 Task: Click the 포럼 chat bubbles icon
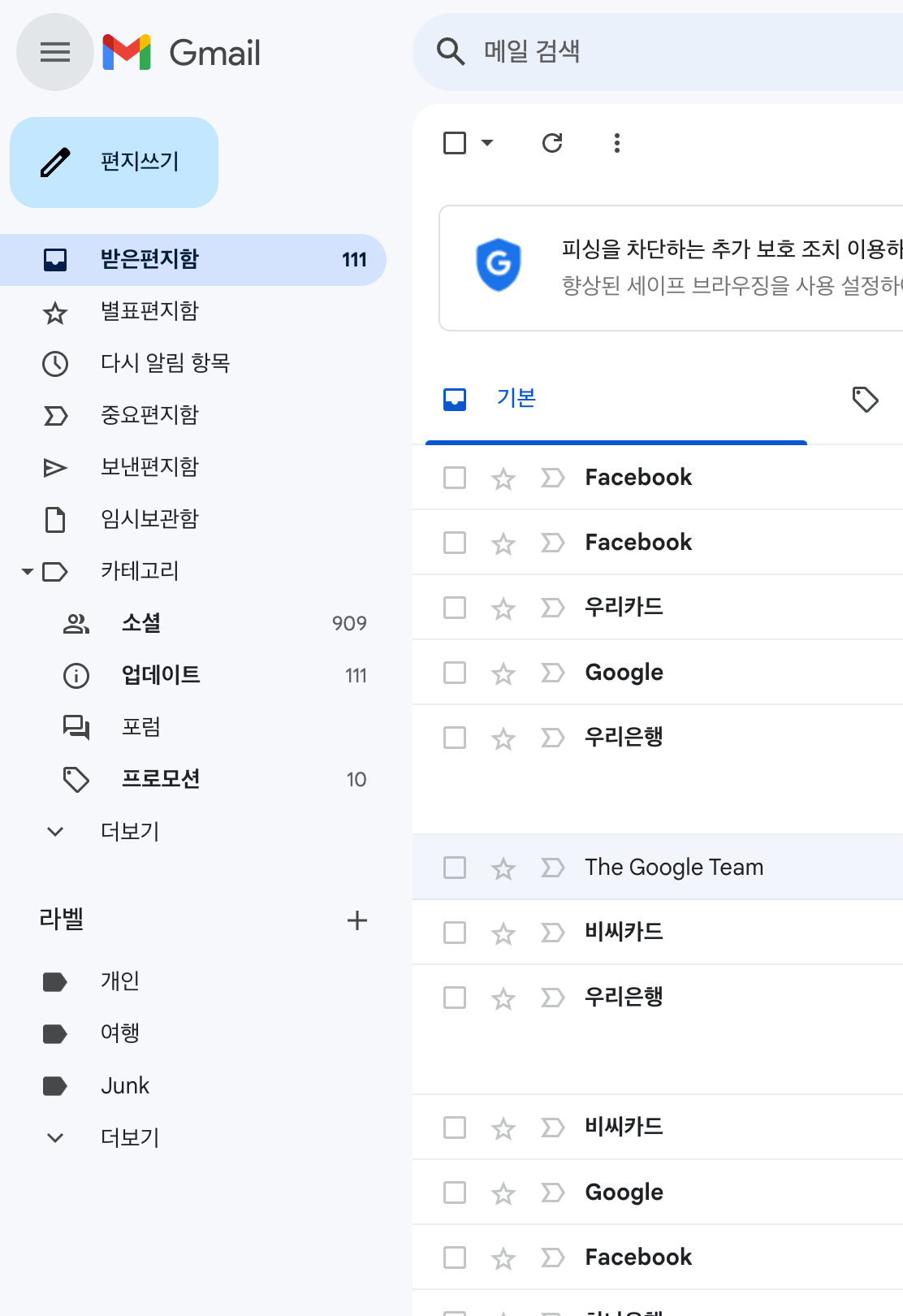76,727
